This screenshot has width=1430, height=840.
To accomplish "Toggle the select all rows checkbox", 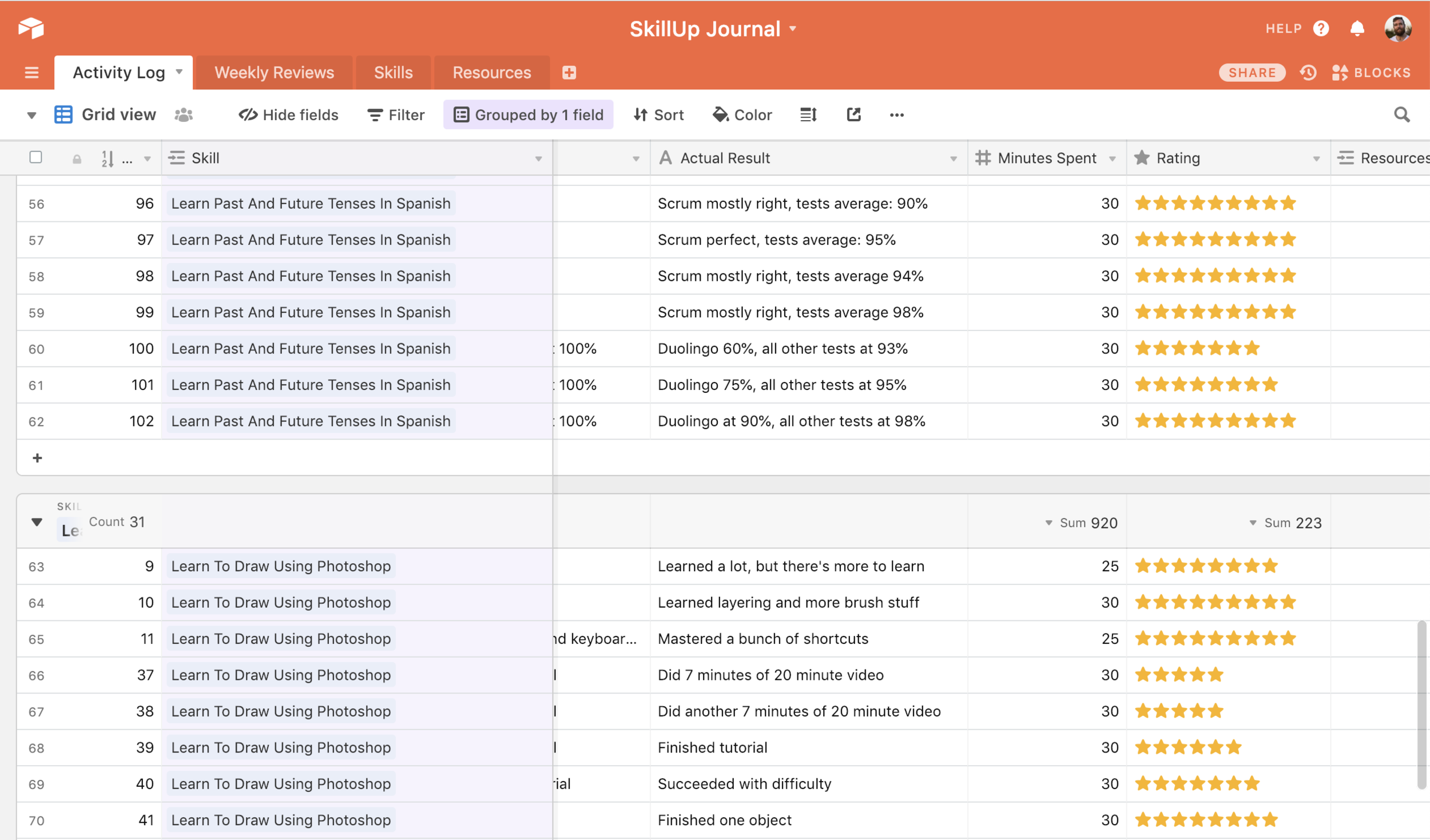I will coord(35,157).
